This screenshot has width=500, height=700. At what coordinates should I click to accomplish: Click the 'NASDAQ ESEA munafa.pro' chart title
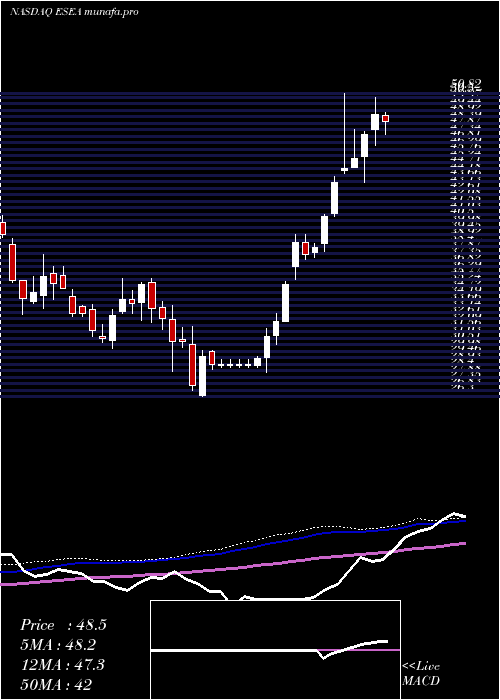pos(74,12)
